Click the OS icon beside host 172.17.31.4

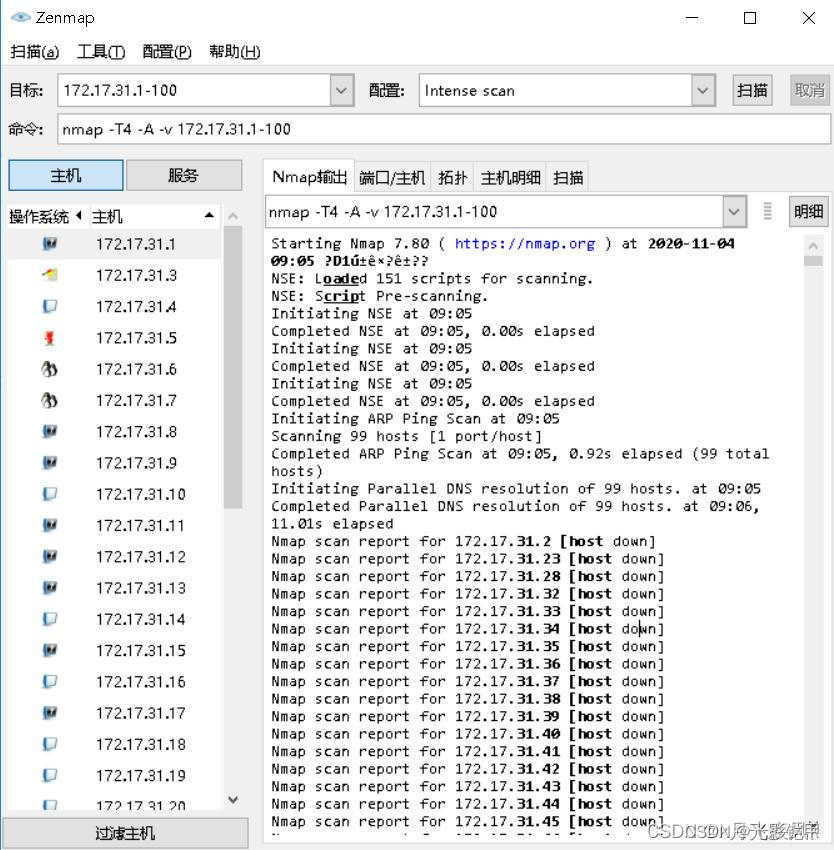pyautogui.click(x=49, y=306)
